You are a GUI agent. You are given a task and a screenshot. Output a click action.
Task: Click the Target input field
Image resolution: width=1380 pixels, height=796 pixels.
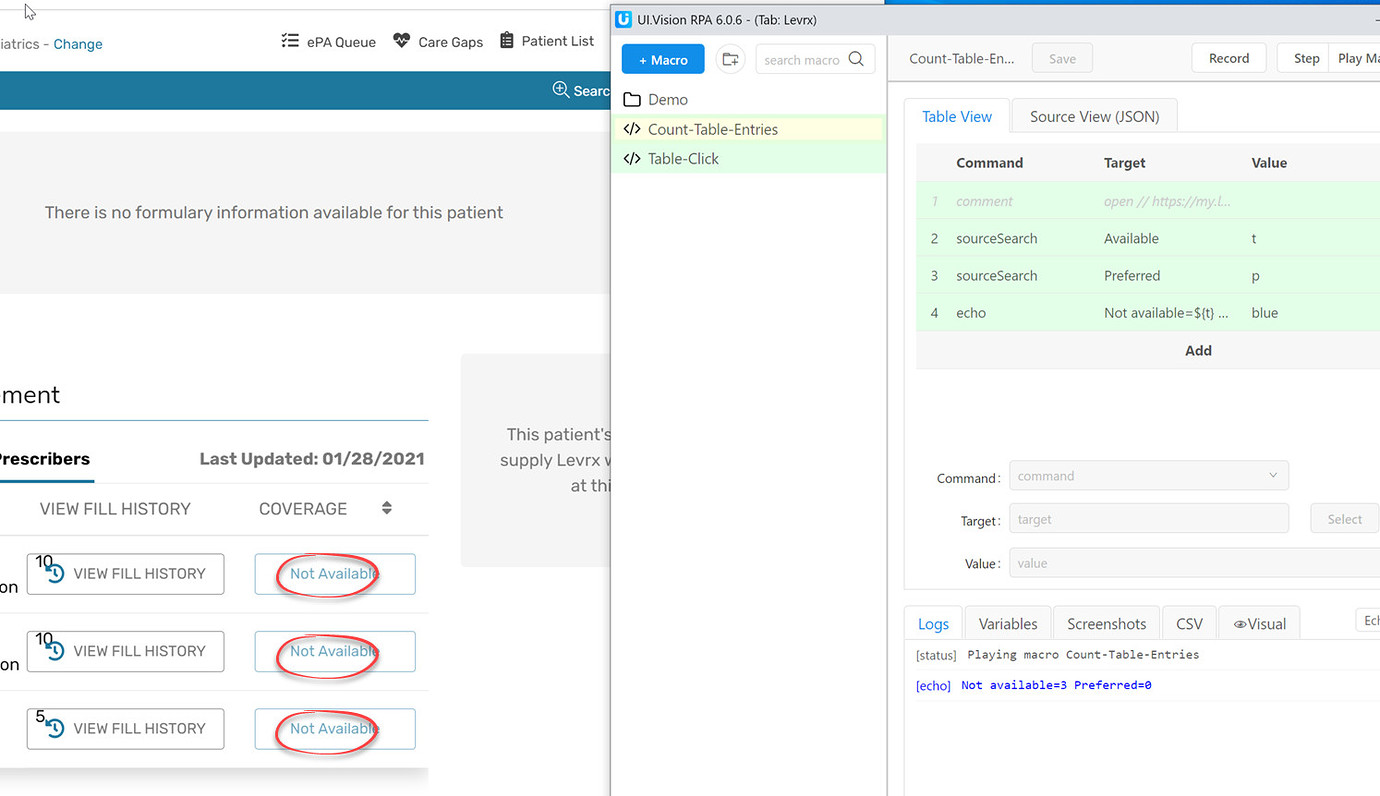pos(1148,518)
